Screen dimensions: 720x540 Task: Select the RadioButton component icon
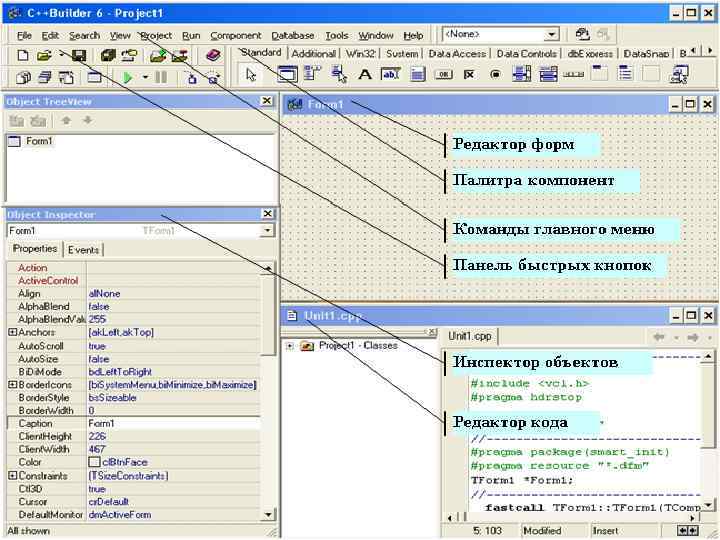[x=495, y=74]
